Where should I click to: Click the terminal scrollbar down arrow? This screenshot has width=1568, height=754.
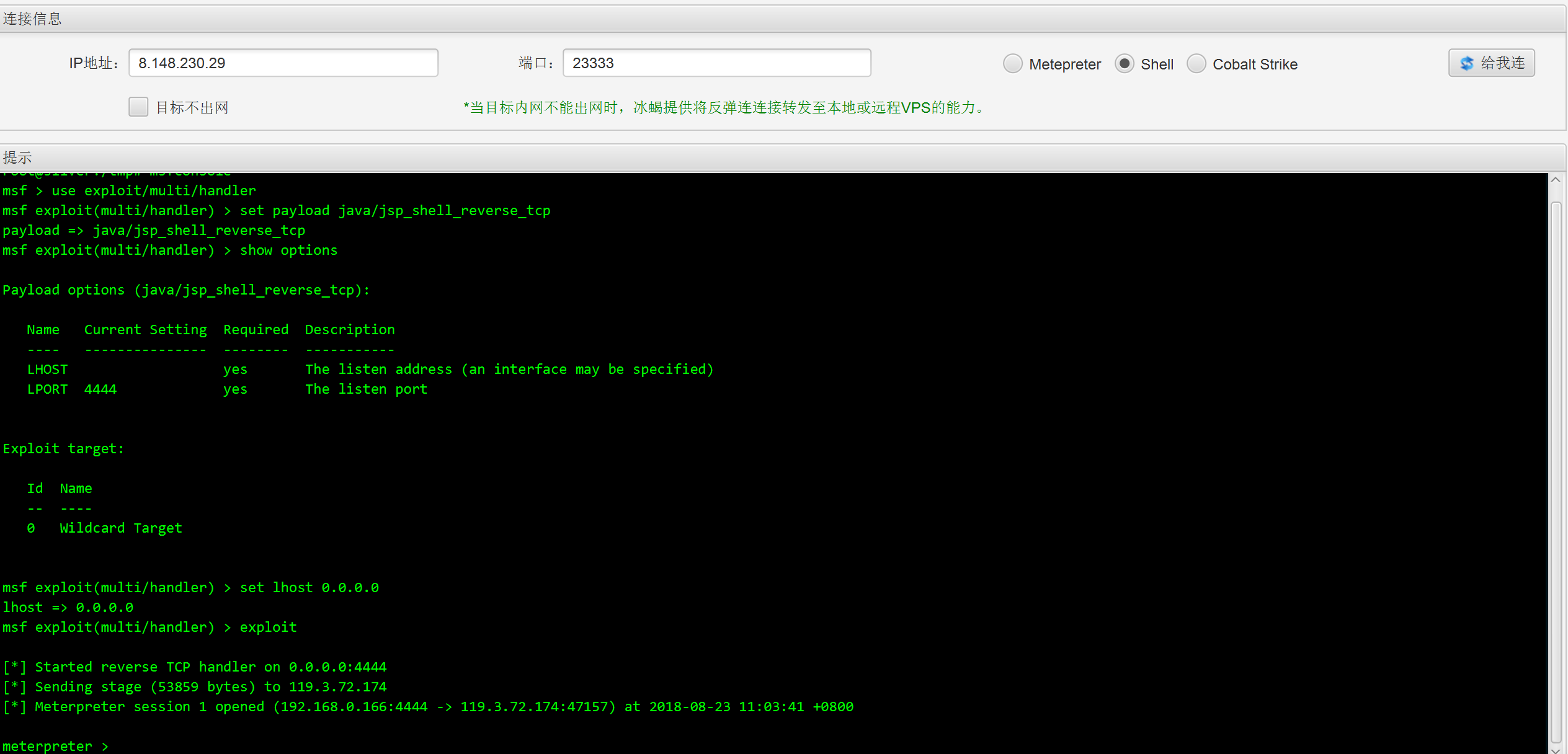pyautogui.click(x=1556, y=749)
